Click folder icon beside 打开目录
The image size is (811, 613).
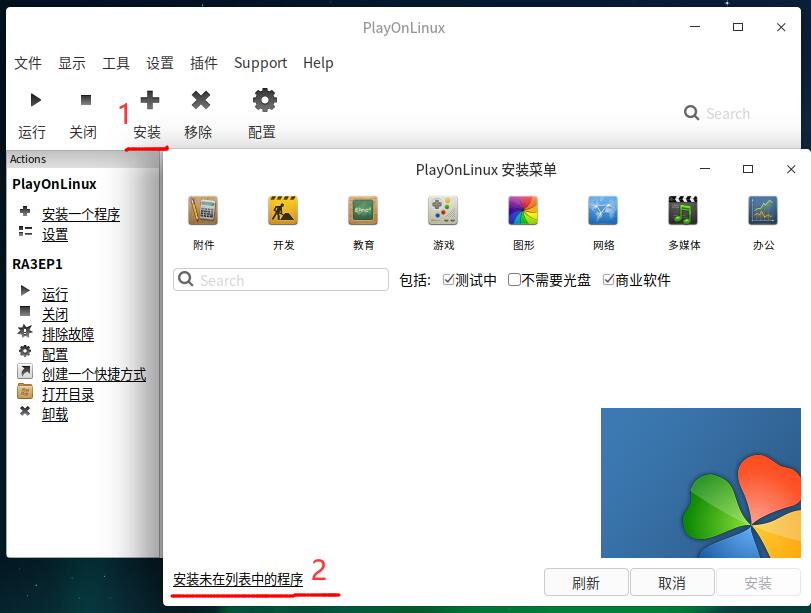click(x=25, y=392)
